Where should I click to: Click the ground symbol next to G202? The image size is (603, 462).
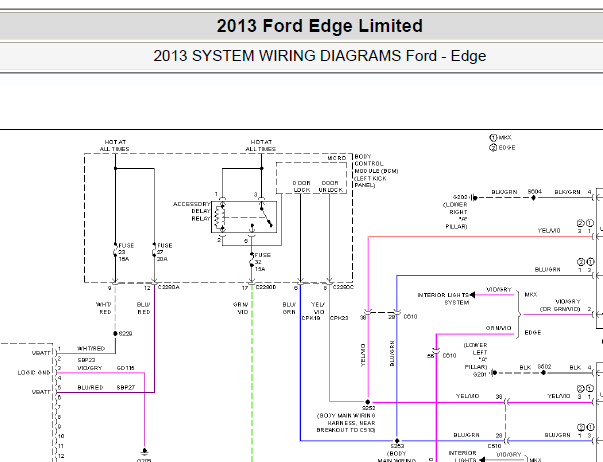click(474, 198)
